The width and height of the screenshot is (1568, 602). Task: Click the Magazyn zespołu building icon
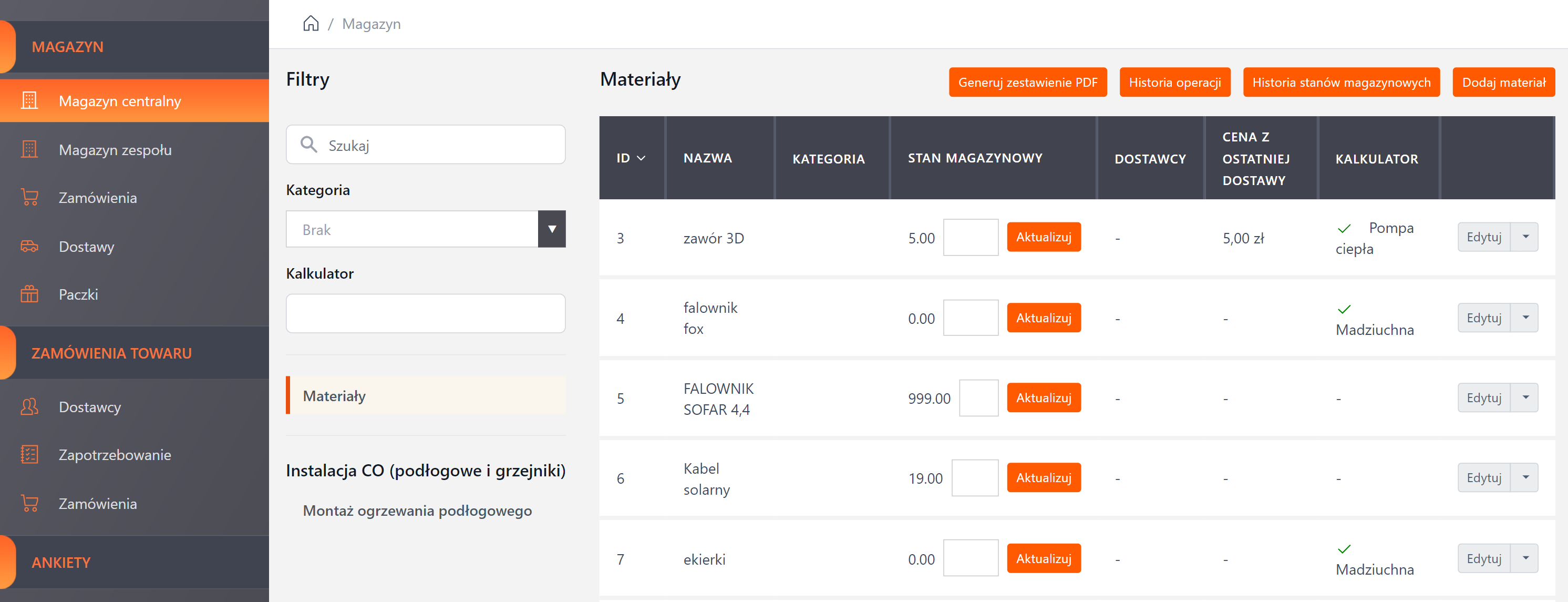pyautogui.click(x=29, y=149)
